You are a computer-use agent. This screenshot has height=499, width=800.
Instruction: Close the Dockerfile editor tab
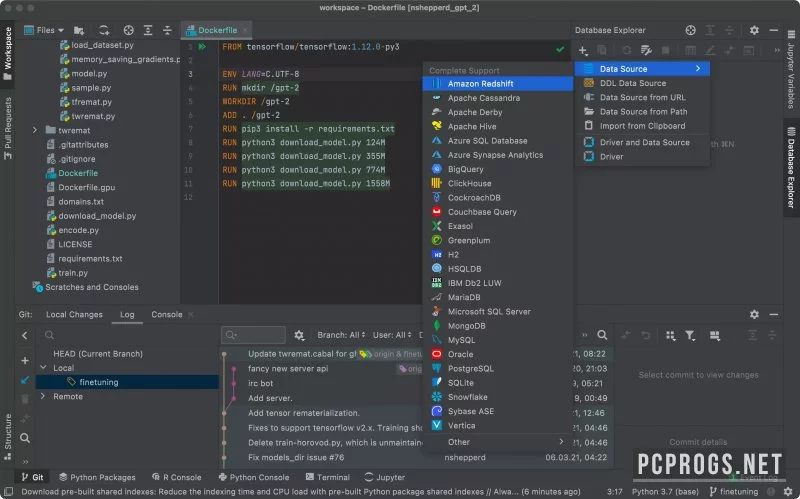(245, 30)
